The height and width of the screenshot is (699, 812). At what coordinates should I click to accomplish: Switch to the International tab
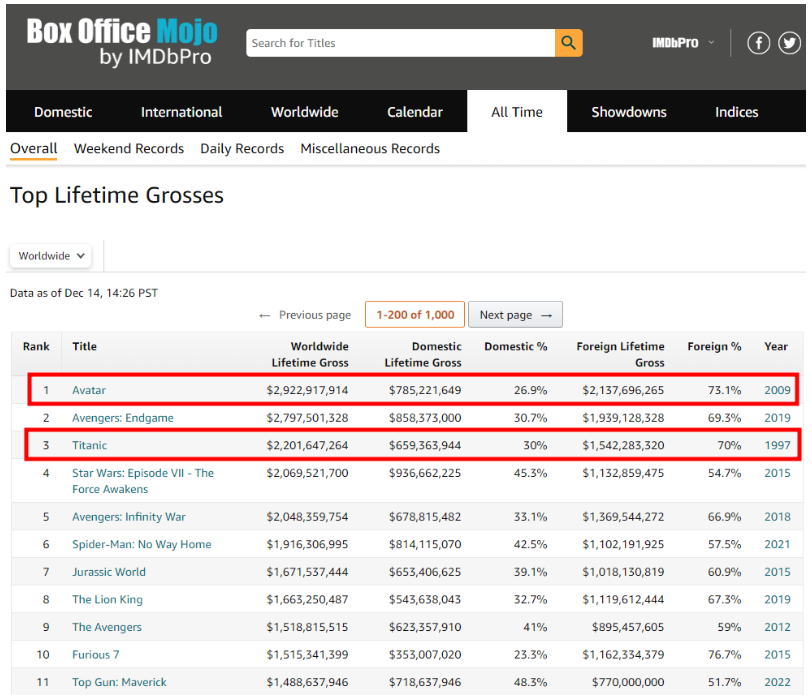pos(181,112)
